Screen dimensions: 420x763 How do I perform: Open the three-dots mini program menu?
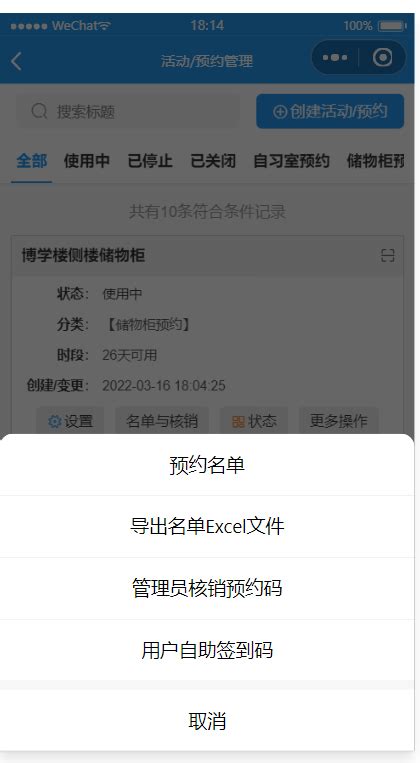(x=335, y=57)
